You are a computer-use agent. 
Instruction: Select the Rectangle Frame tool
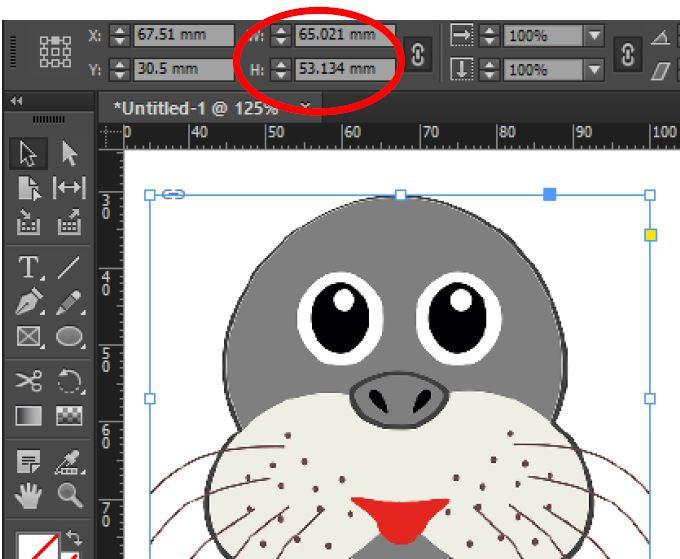click(29, 337)
